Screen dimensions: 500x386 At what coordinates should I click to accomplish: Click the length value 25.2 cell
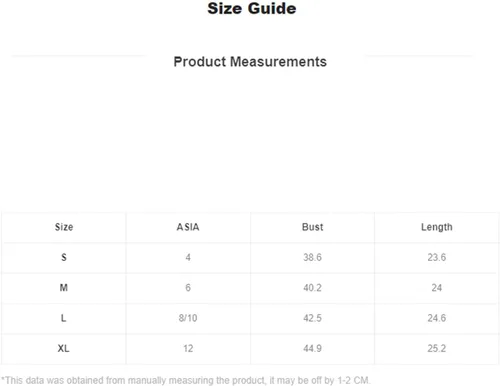[x=437, y=348]
